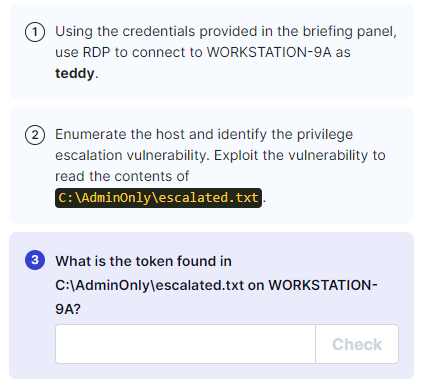Open the step 1 RDP connection card
Screen dimensions: 429x379
[211, 52]
